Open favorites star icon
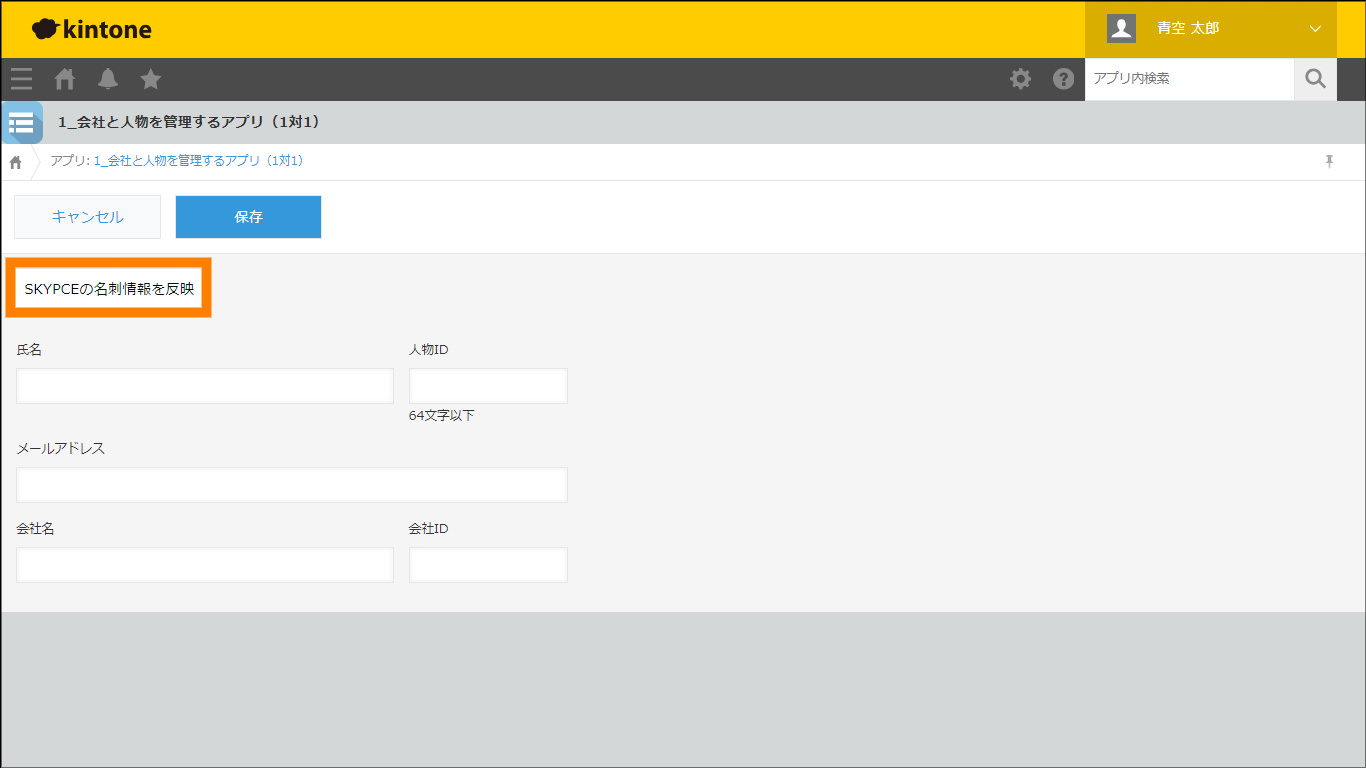The width and height of the screenshot is (1366, 768). (151, 79)
